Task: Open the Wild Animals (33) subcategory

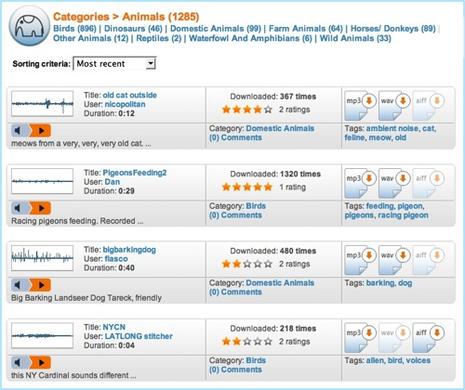Action: point(355,38)
